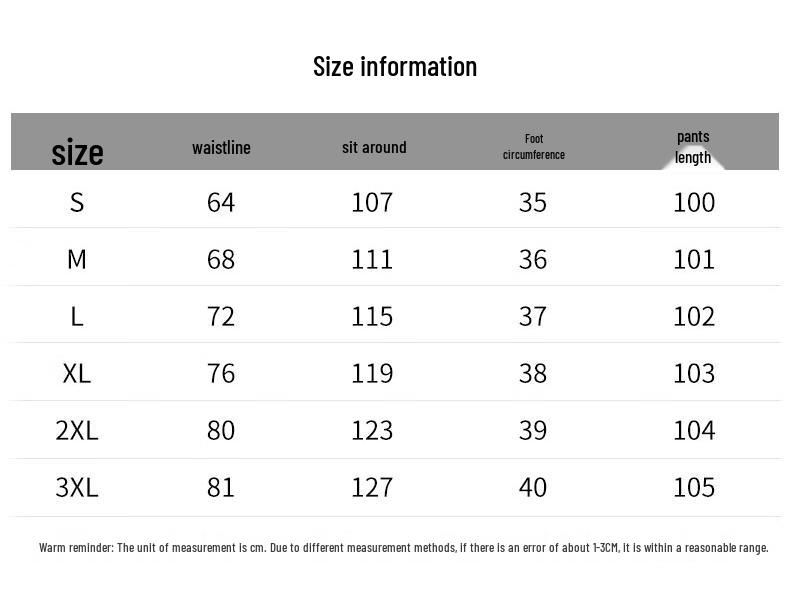This screenshot has width=790, height=593.
Task: Click waistline value 80 for 2XL
Action: coord(221,430)
